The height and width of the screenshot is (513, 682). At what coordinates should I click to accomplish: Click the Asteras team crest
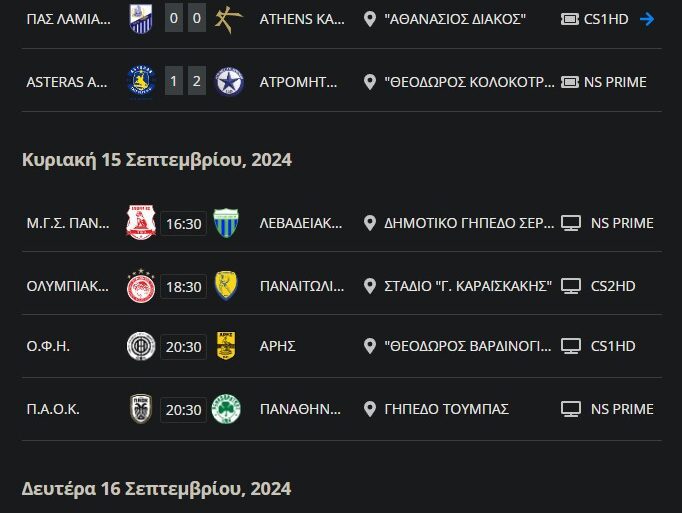click(x=142, y=82)
